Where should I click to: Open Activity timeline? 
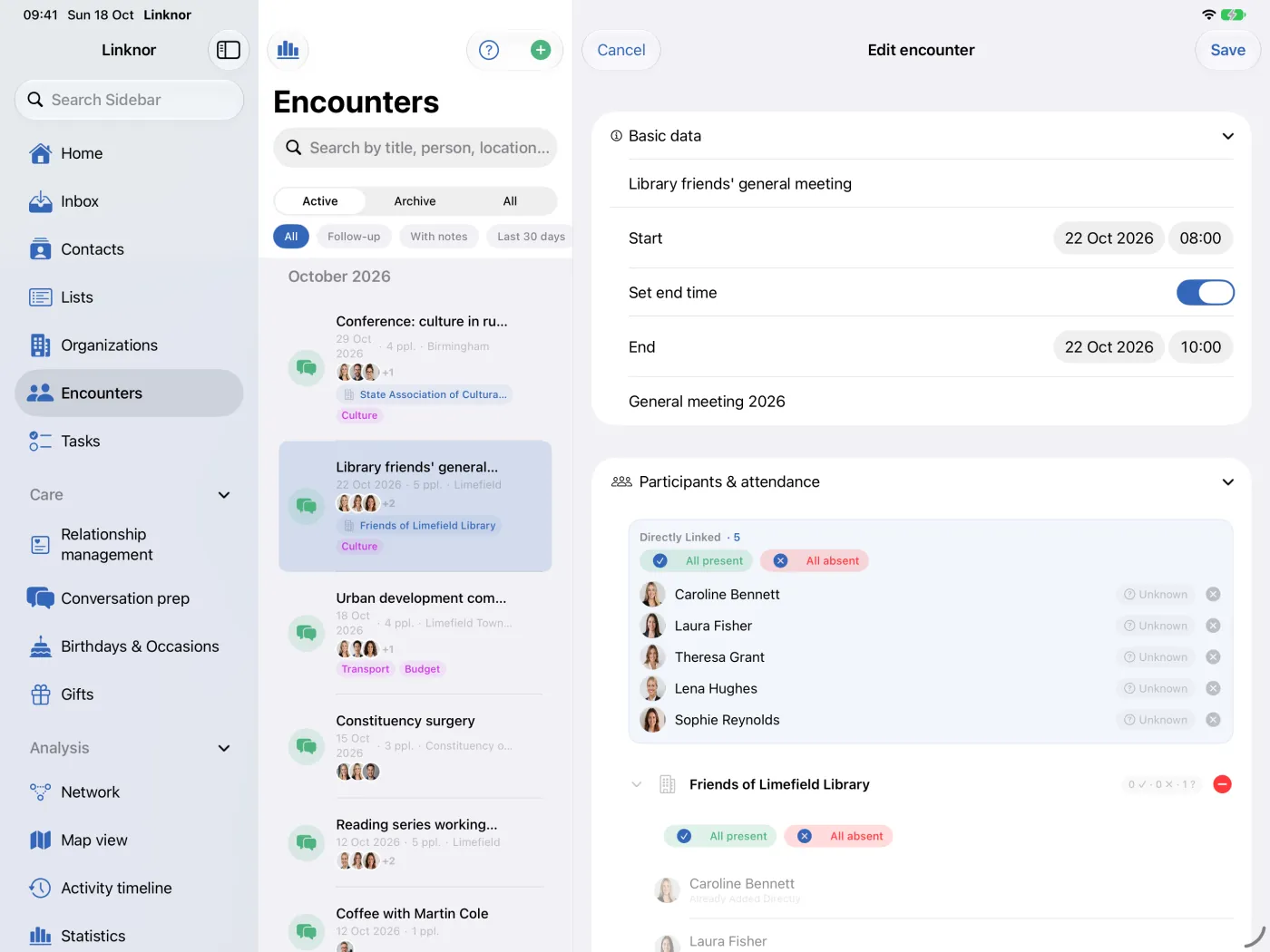pyautogui.click(x=129, y=889)
